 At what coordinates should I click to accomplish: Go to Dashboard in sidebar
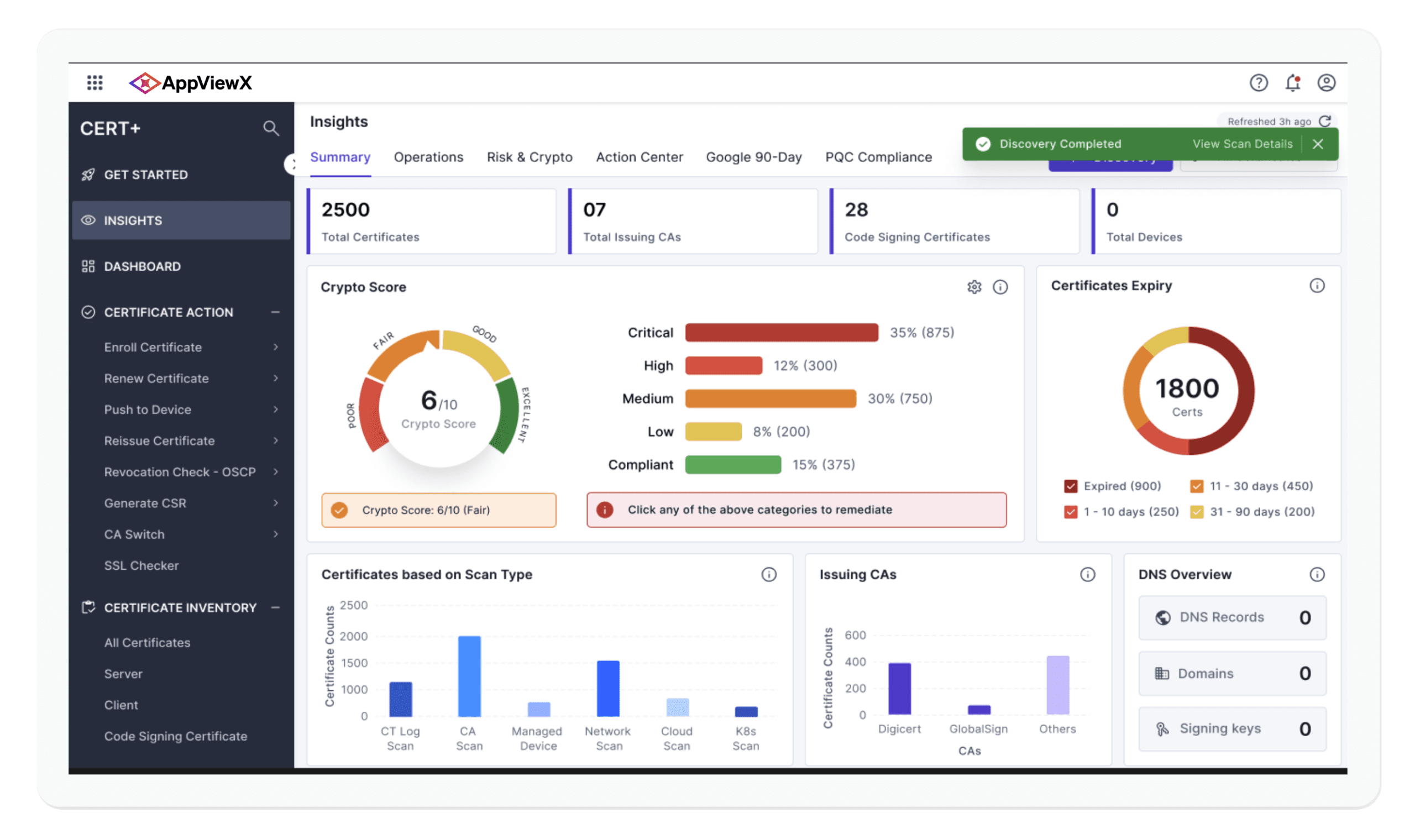tap(142, 266)
